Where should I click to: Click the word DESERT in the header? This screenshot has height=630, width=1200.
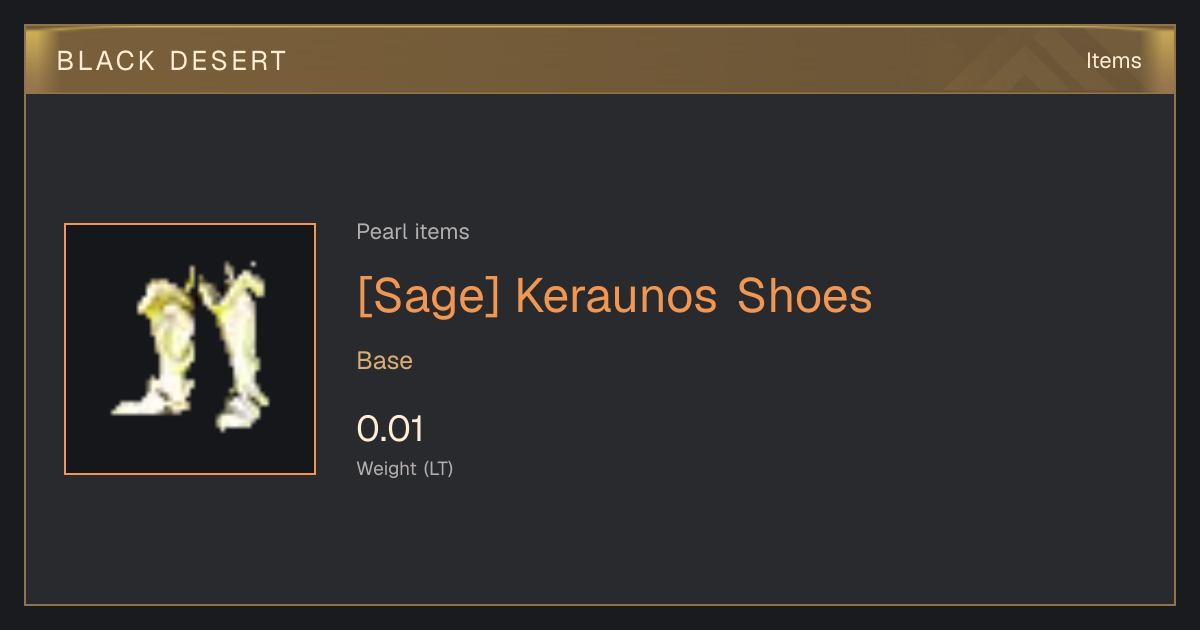[x=229, y=61]
